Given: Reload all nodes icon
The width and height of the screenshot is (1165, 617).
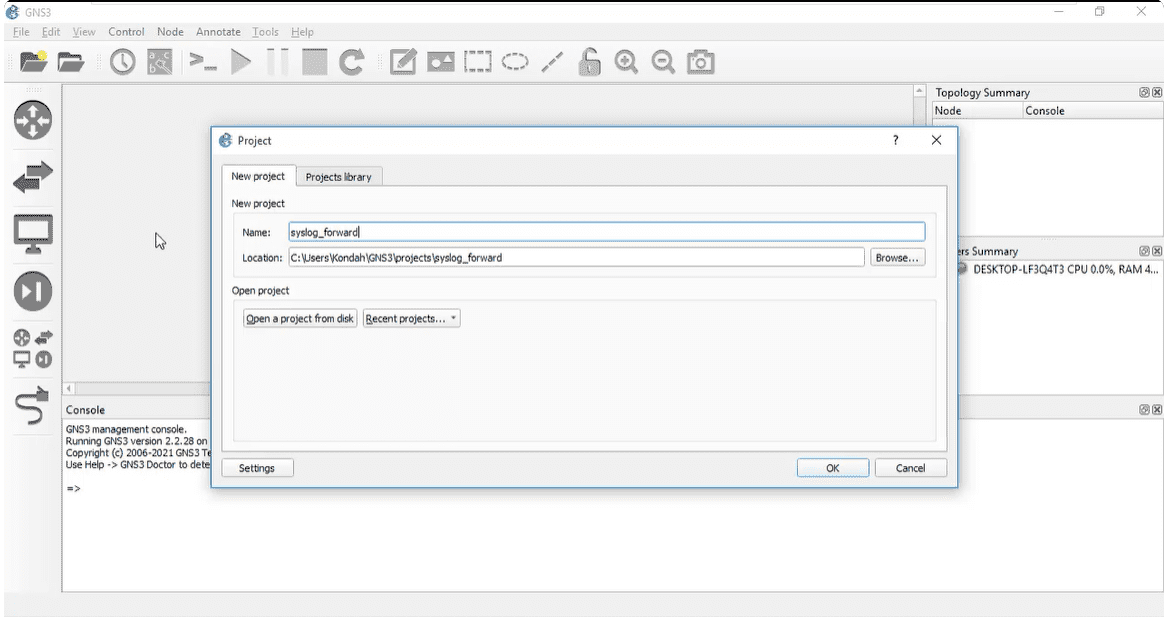Looking at the screenshot, I should [x=351, y=62].
